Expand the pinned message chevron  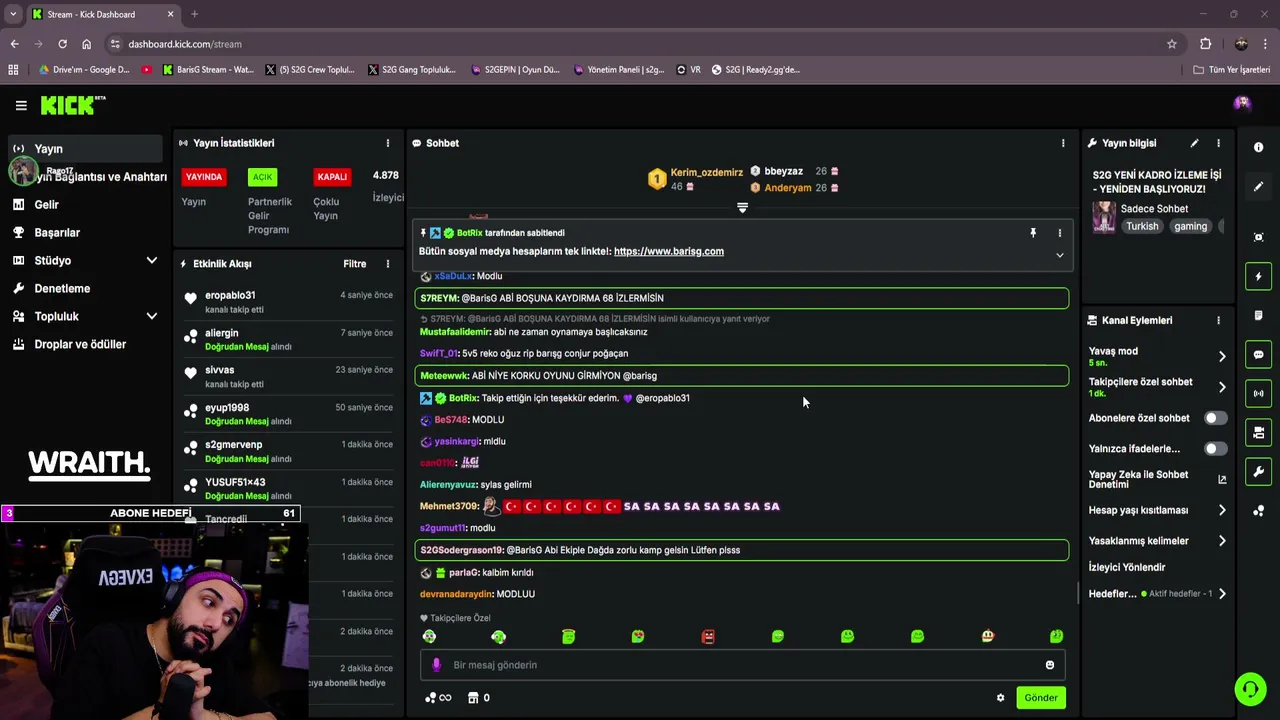tap(1060, 255)
